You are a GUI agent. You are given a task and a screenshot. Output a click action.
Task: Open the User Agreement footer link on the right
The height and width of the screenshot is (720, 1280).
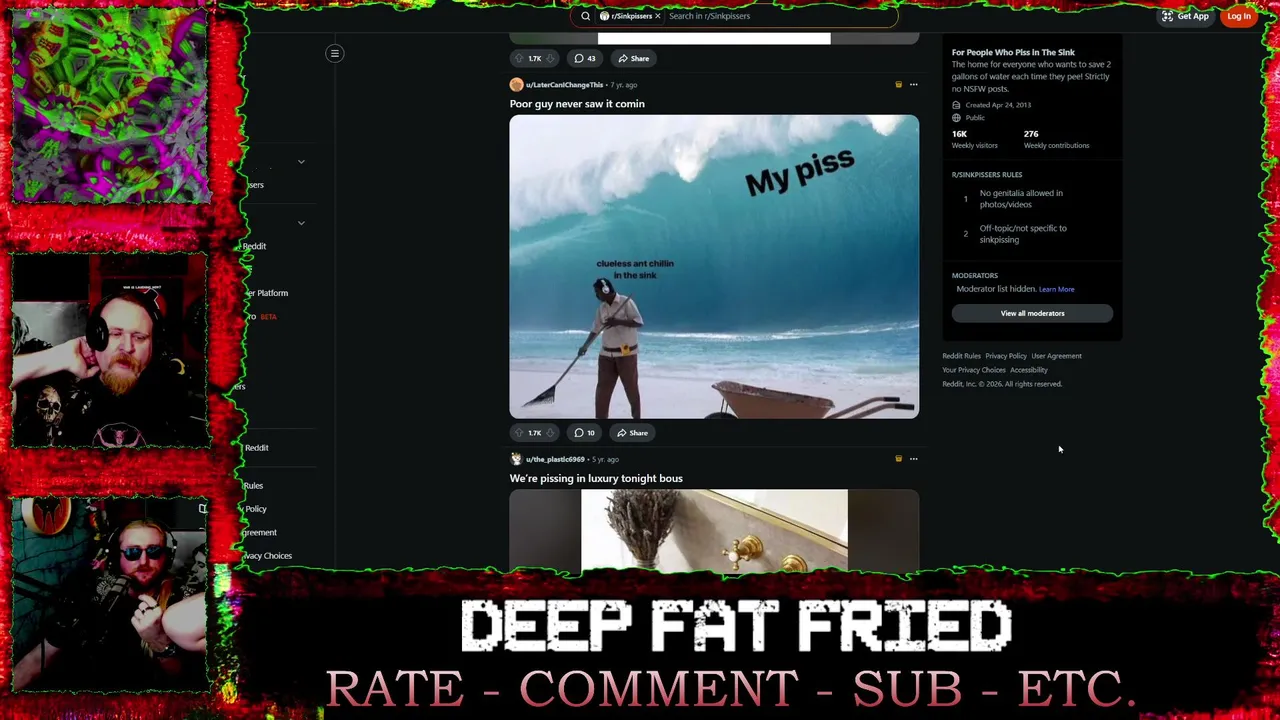click(x=1056, y=356)
